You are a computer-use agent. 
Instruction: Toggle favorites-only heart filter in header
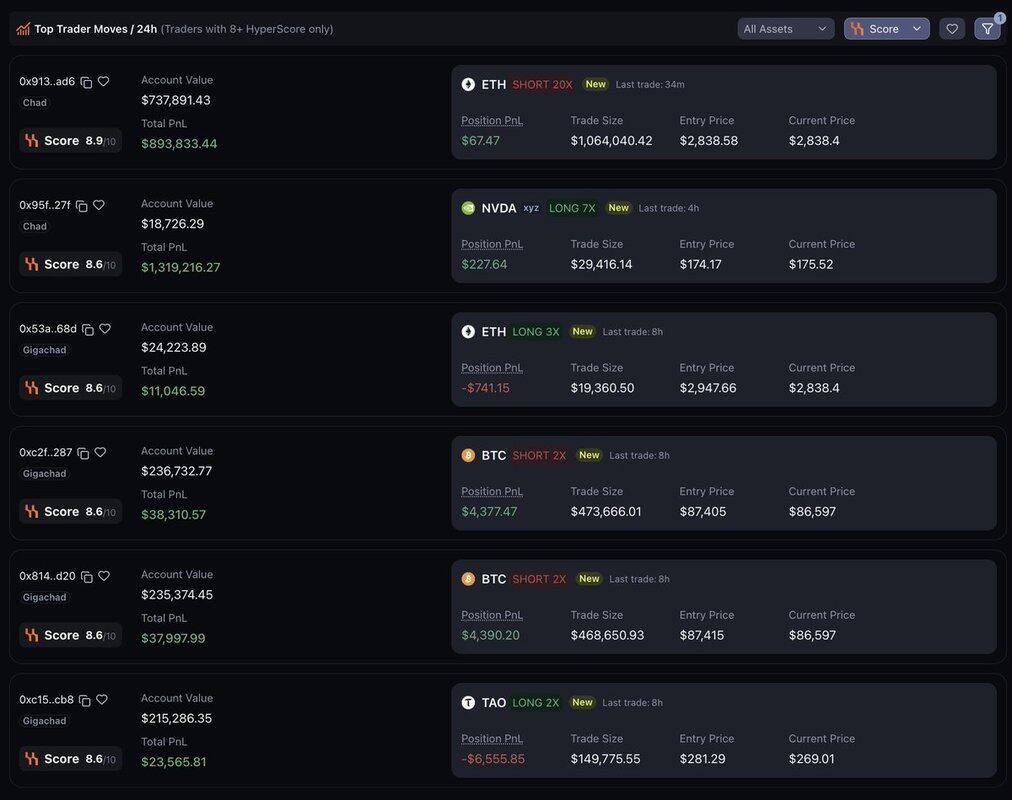click(952, 29)
